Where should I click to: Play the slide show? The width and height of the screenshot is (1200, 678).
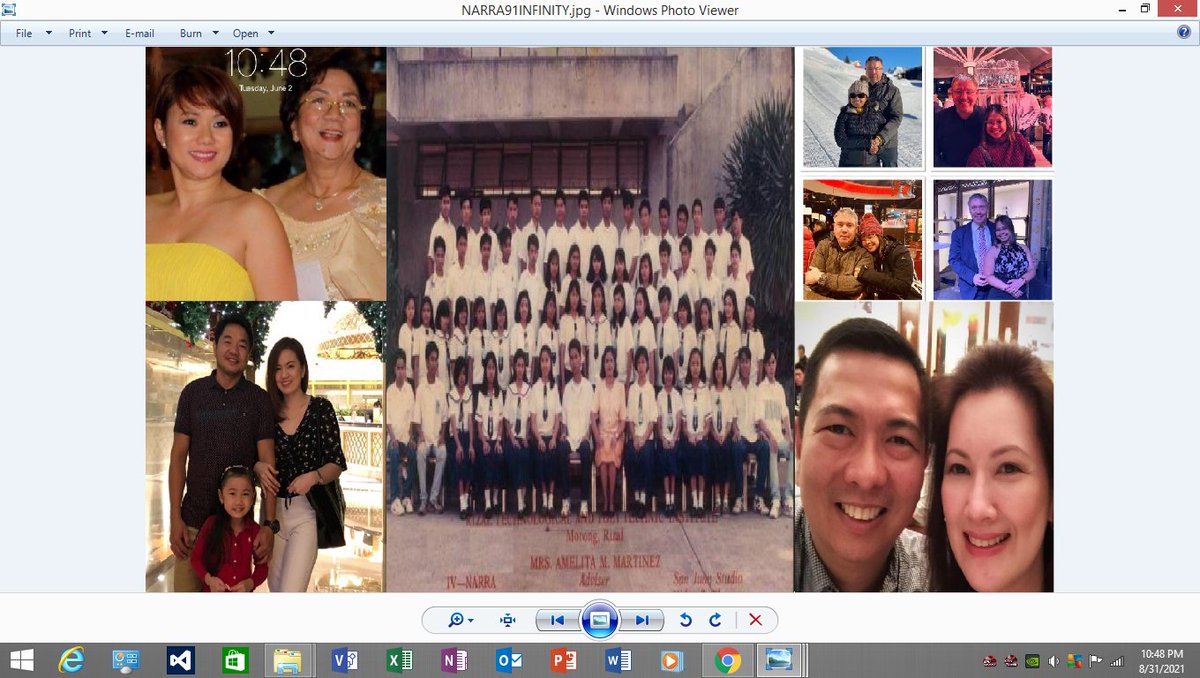coord(599,620)
